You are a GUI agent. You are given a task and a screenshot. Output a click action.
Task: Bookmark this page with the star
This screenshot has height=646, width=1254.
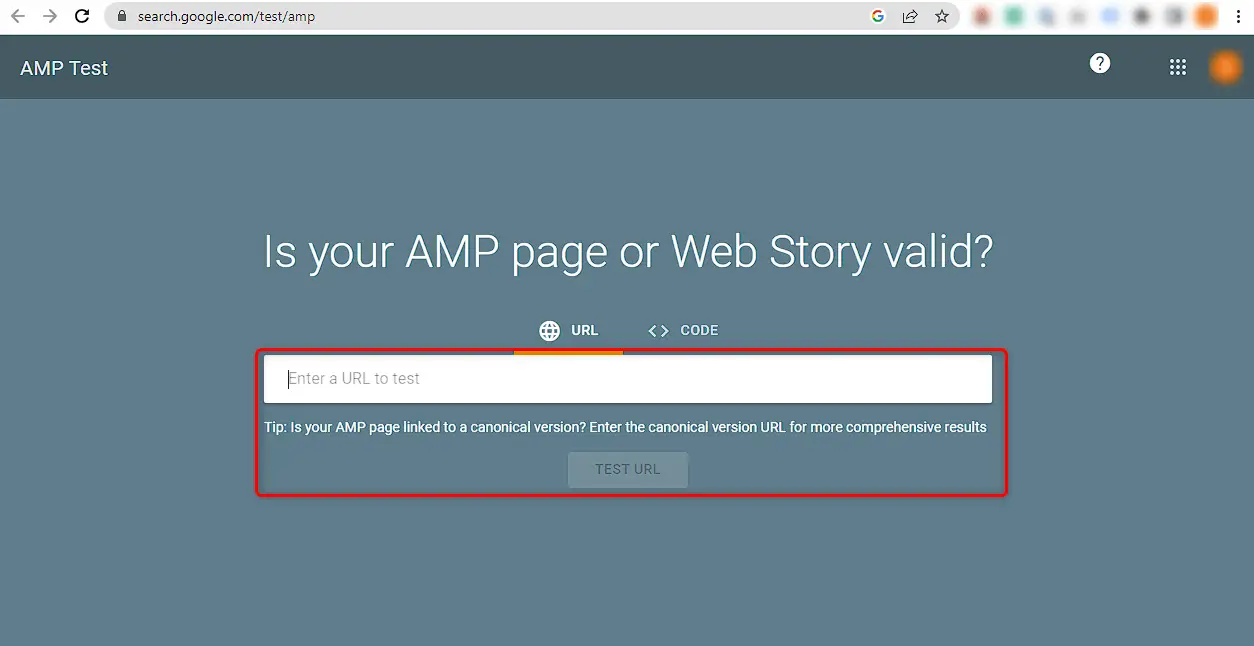(941, 16)
